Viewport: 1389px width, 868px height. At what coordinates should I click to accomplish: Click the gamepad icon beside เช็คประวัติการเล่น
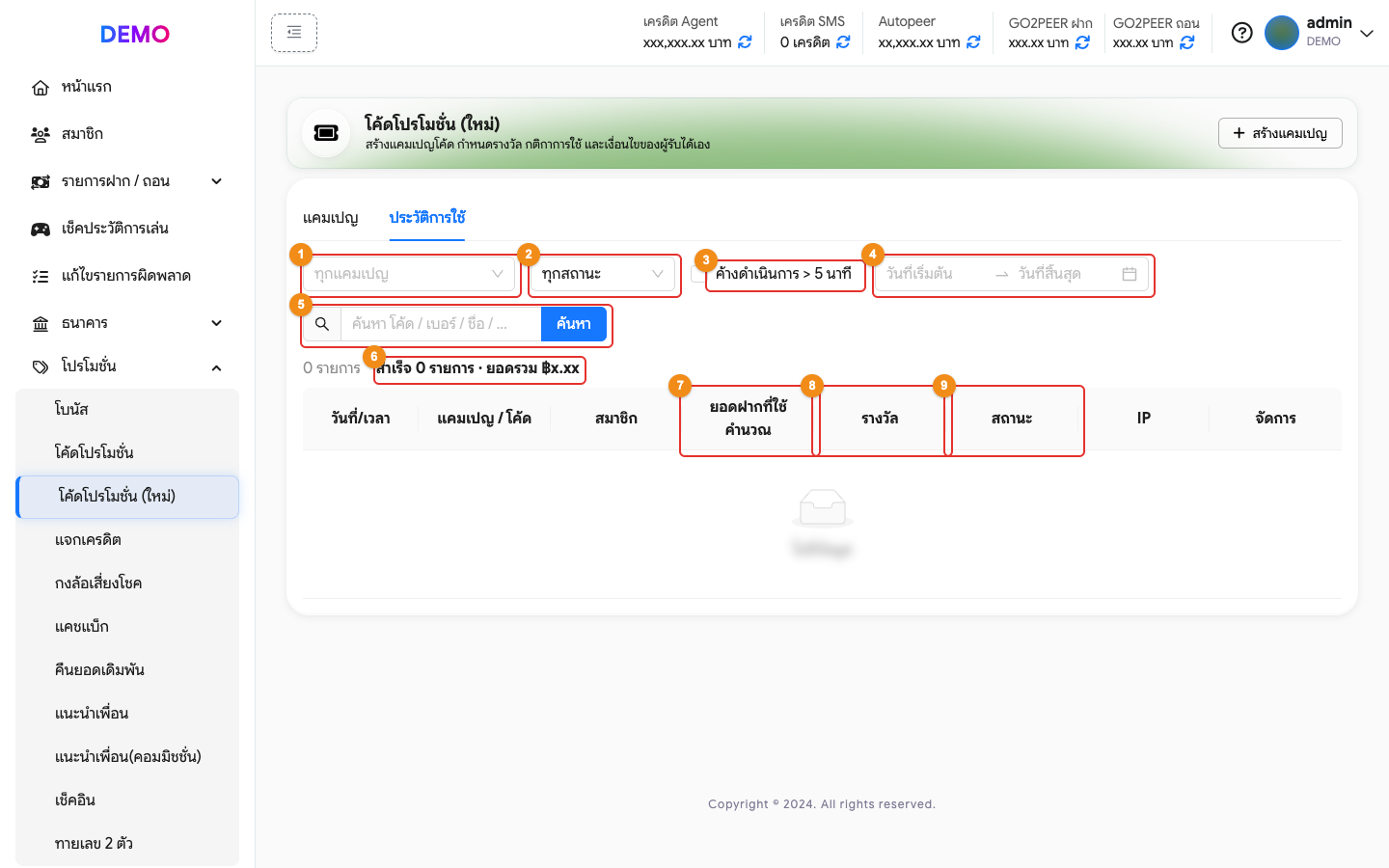(x=41, y=230)
